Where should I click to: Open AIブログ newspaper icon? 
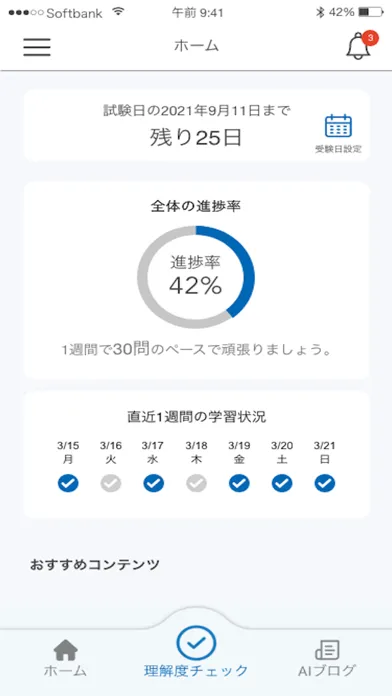pyautogui.click(x=327, y=650)
